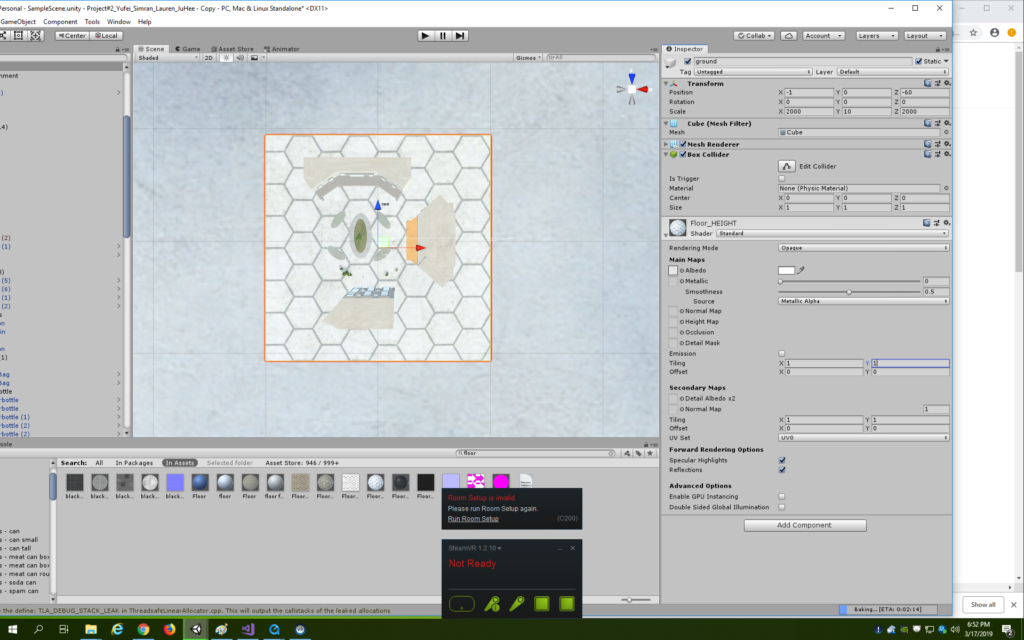Toggle 2D view in the Scene toolbar

(209, 57)
